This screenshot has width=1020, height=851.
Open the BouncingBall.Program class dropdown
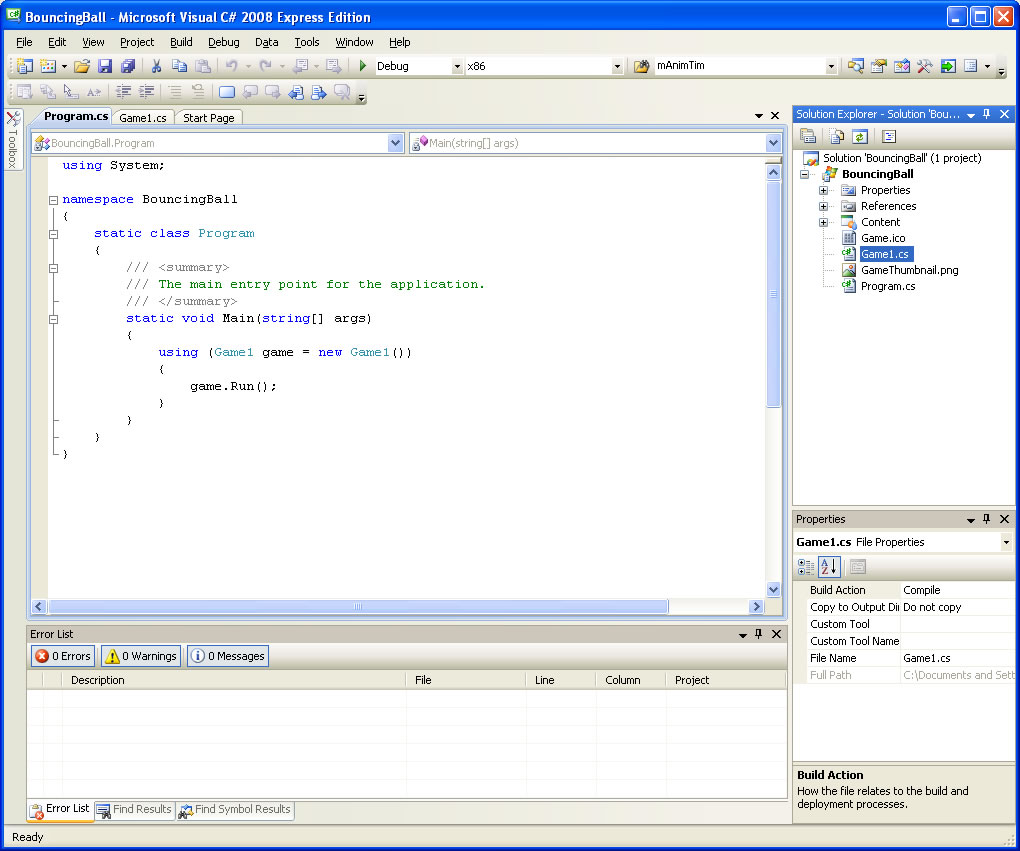395,142
